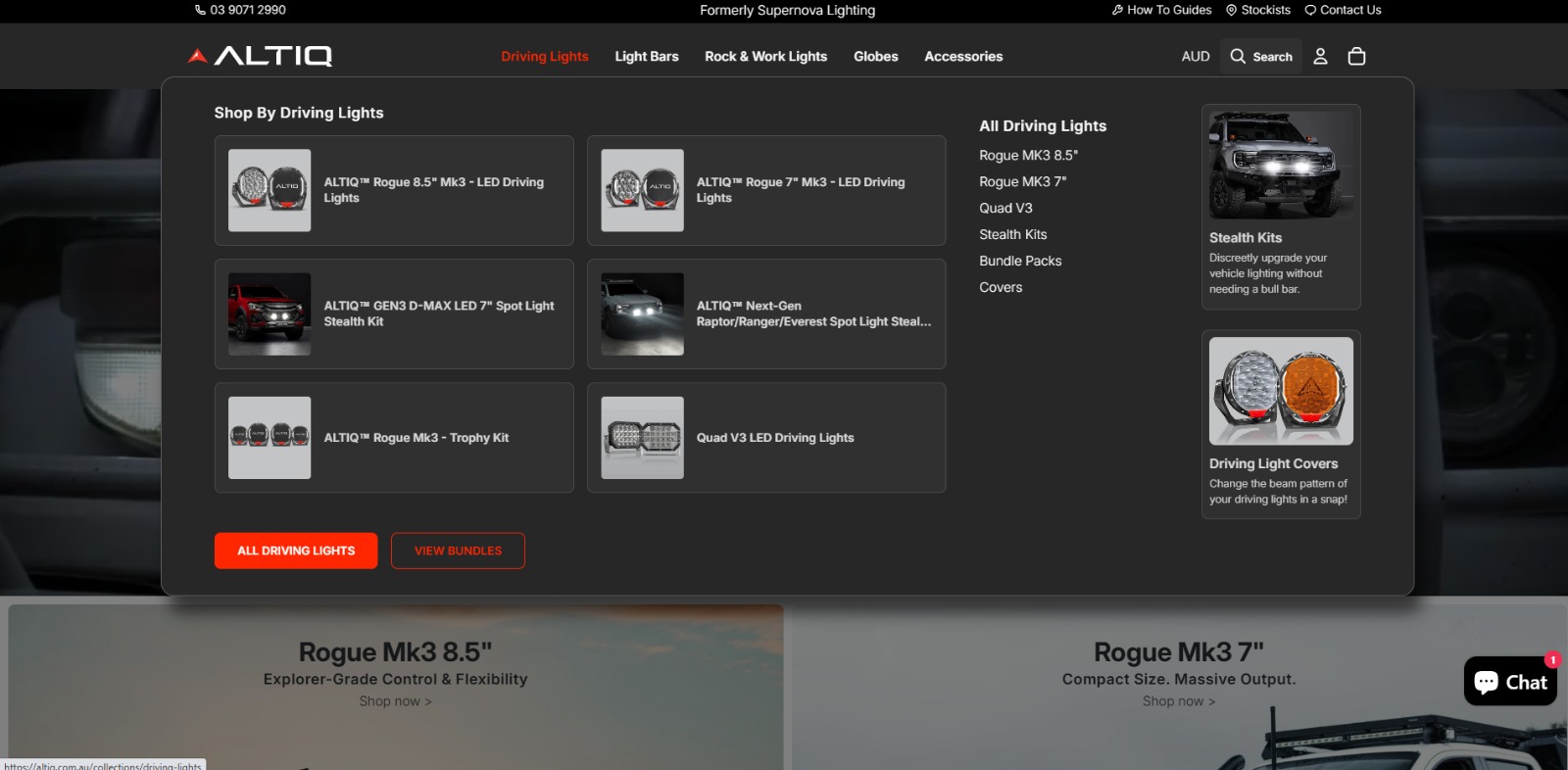Click the Quad V3 LED Driving Lights title

pos(775,438)
